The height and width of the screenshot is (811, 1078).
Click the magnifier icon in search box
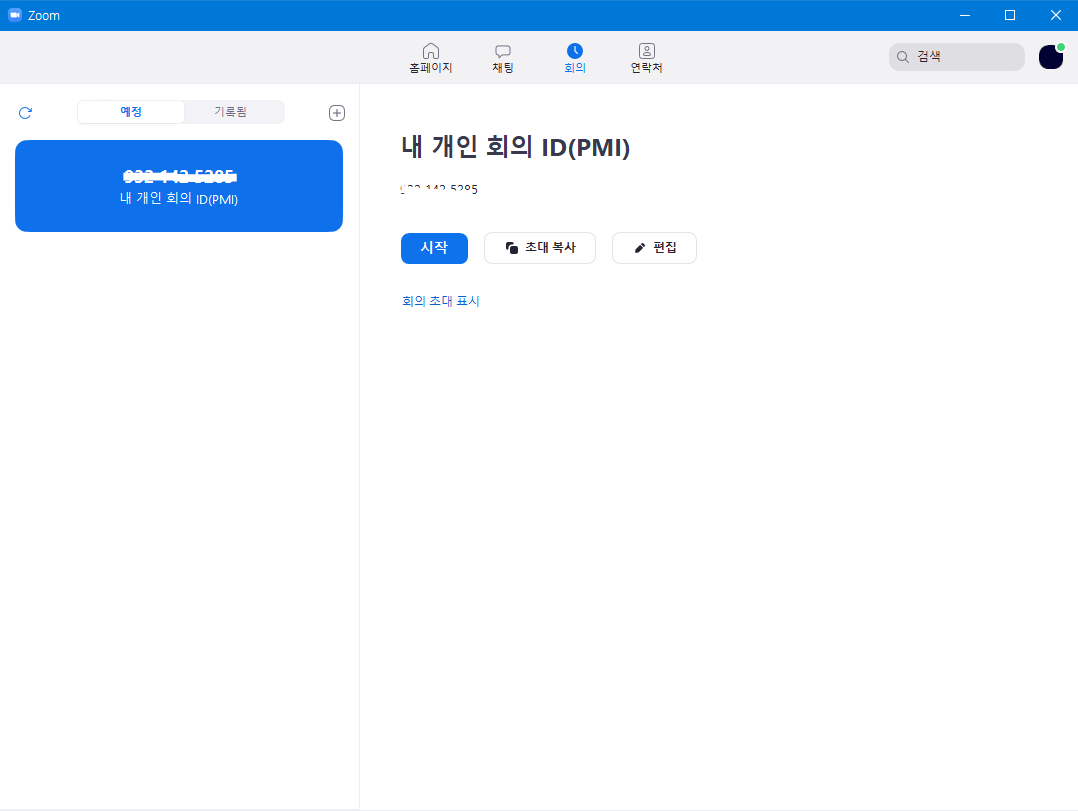(x=903, y=57)
